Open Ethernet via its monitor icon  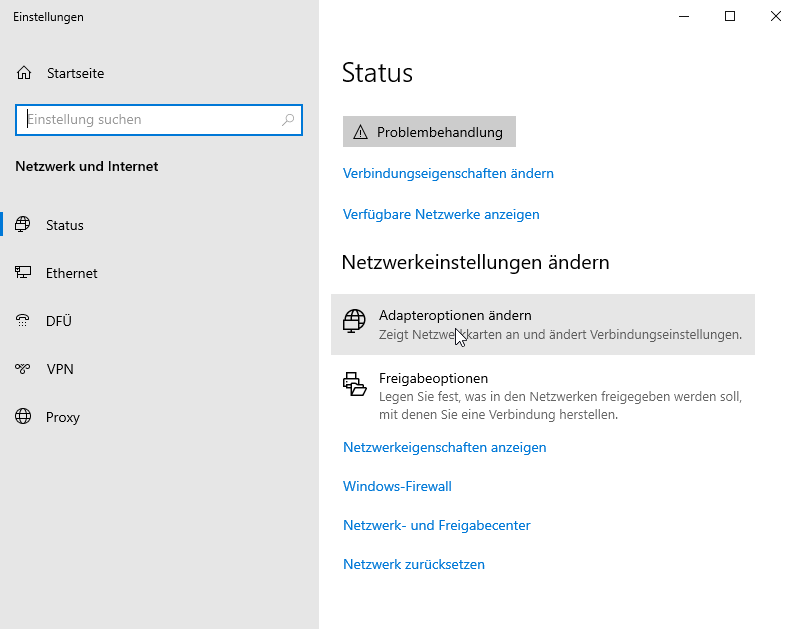coord(23,273)
